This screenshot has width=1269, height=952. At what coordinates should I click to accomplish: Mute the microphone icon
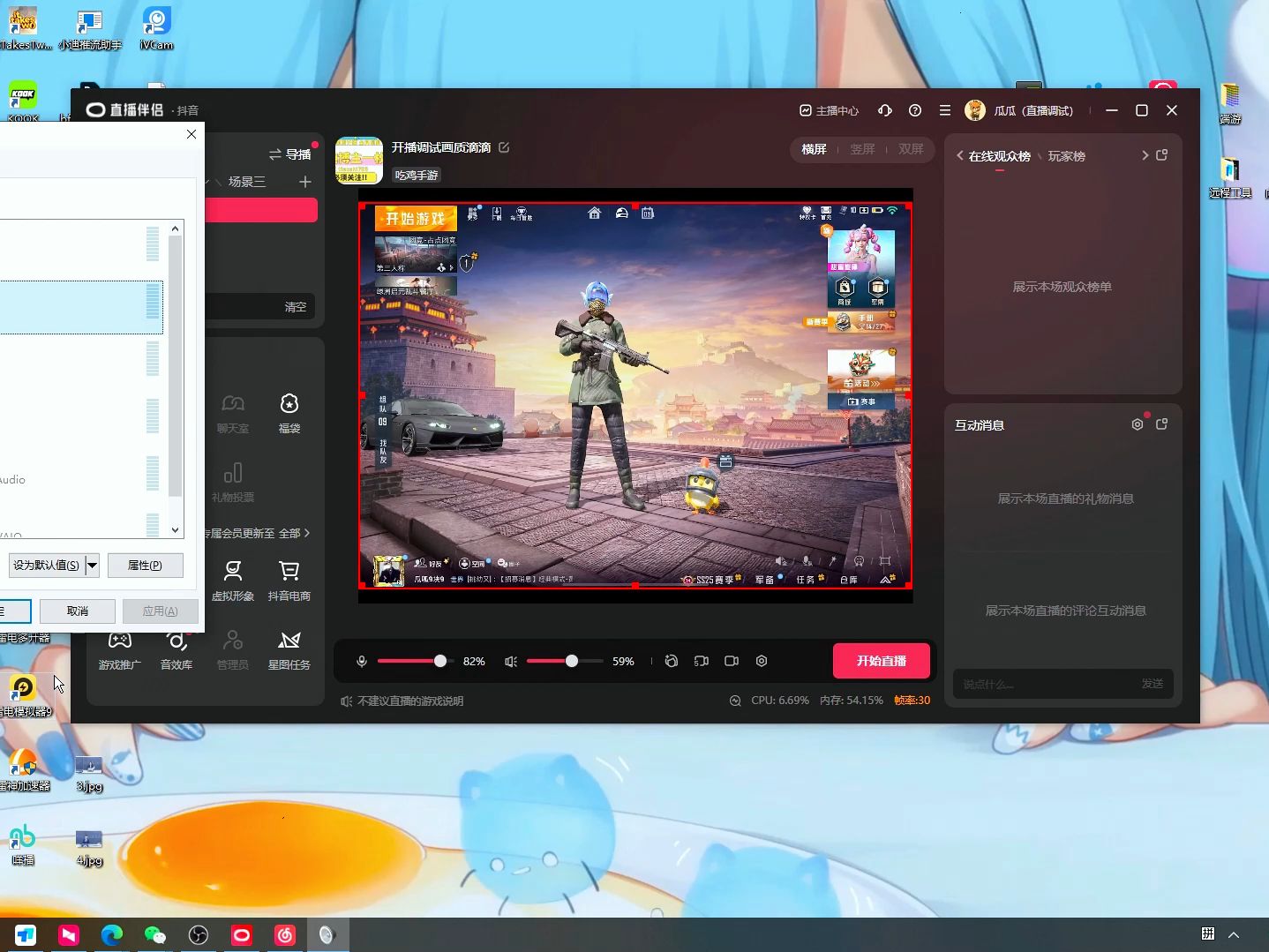pyautogui.click(x=362, y=661)
